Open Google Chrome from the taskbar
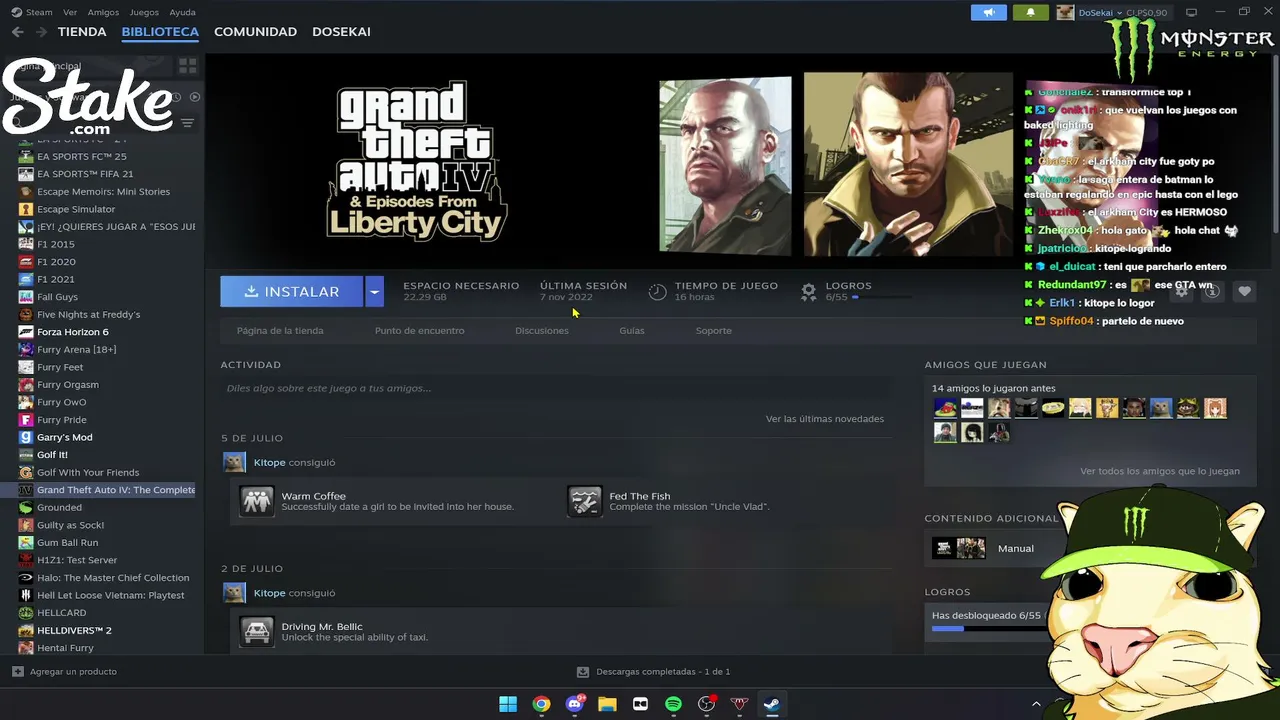 coord(541,704)
